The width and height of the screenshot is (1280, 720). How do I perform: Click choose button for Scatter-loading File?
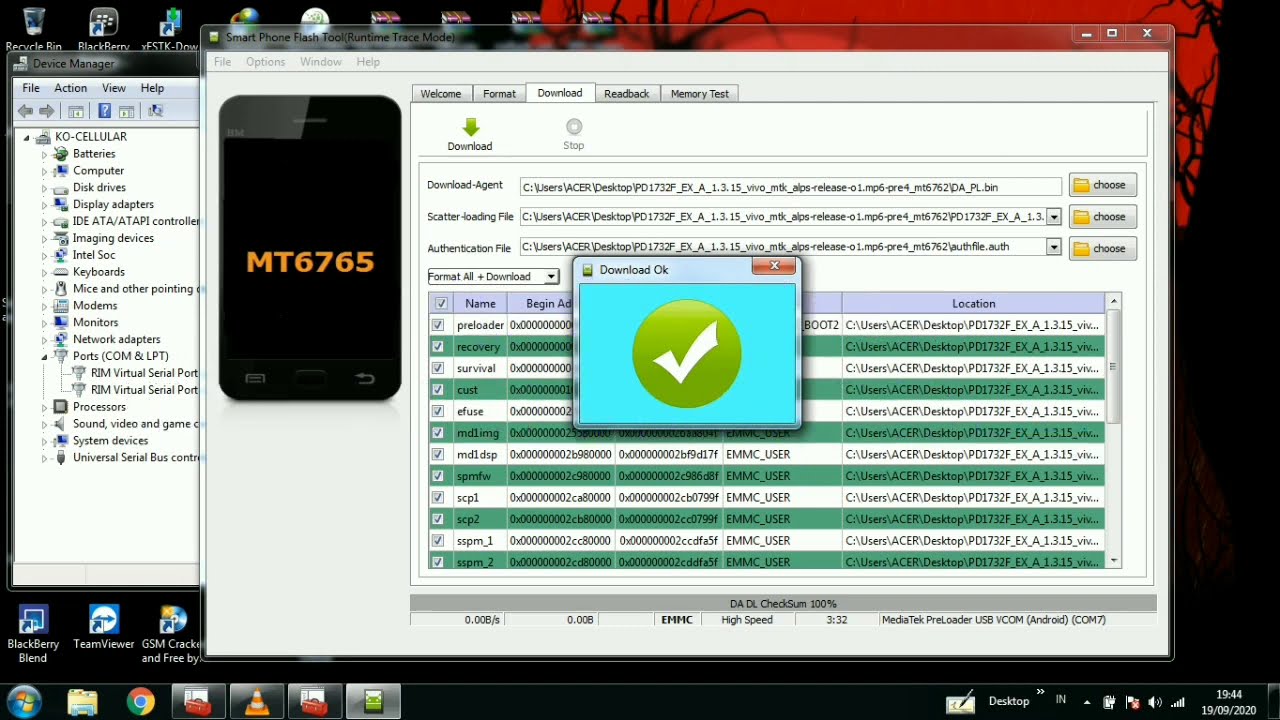[1102, 217]
